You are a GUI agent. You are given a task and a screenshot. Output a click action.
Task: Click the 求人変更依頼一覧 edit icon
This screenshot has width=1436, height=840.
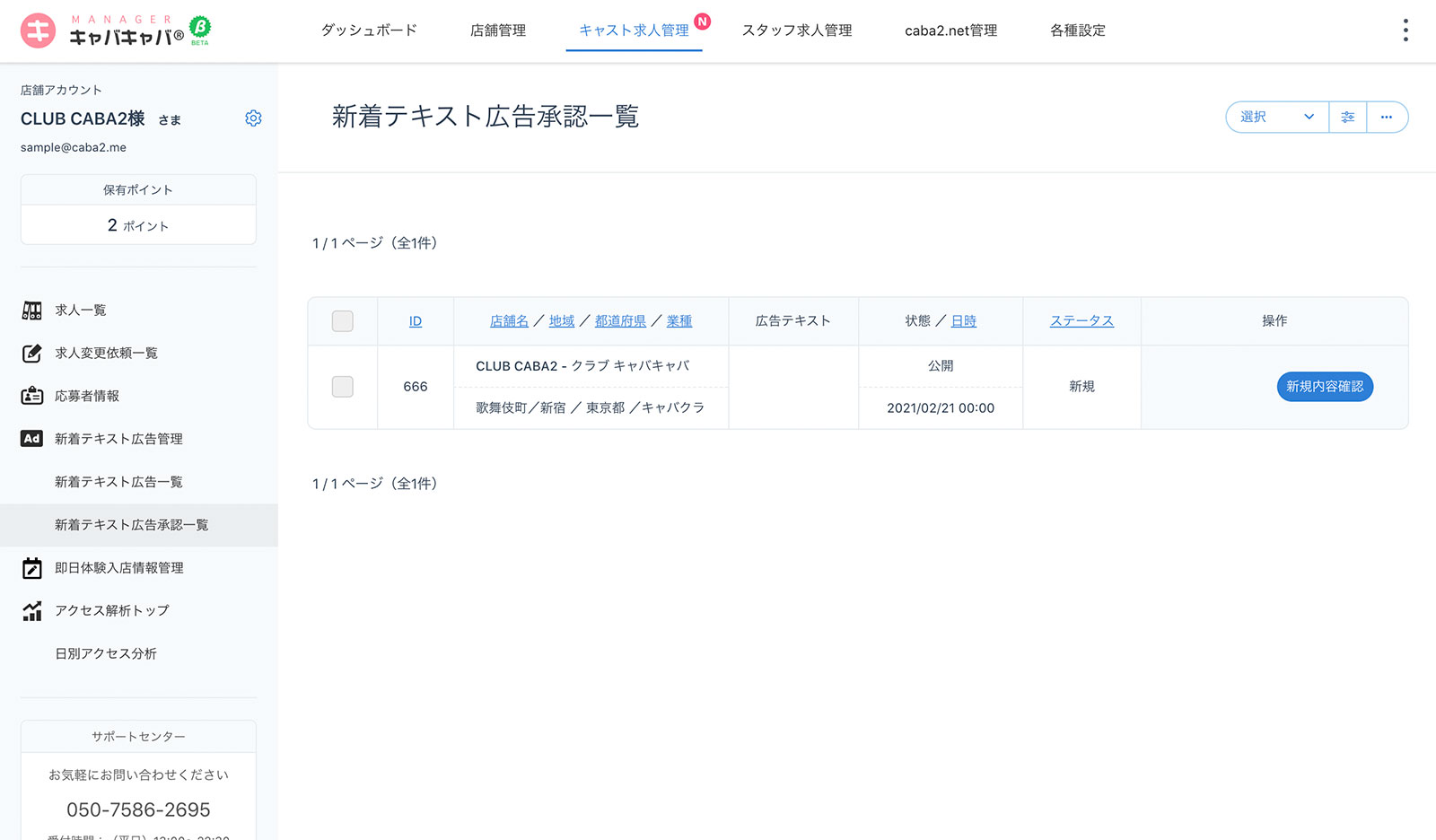[x=32, y=354]
